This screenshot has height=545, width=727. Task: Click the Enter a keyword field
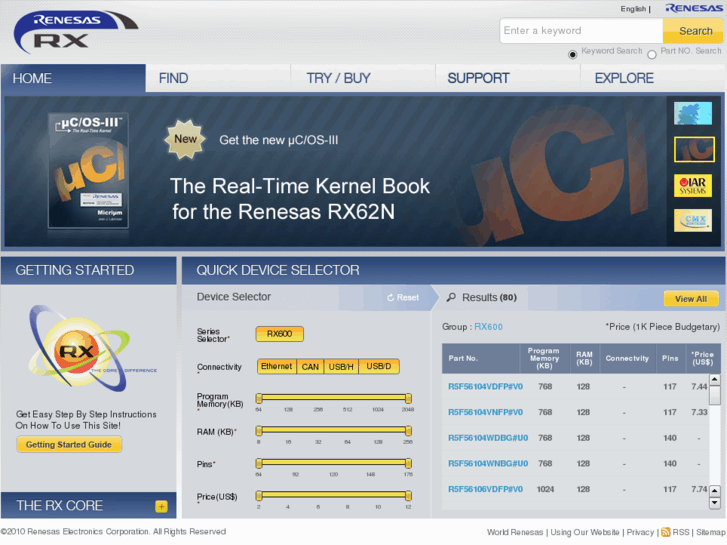click(581, 31)
